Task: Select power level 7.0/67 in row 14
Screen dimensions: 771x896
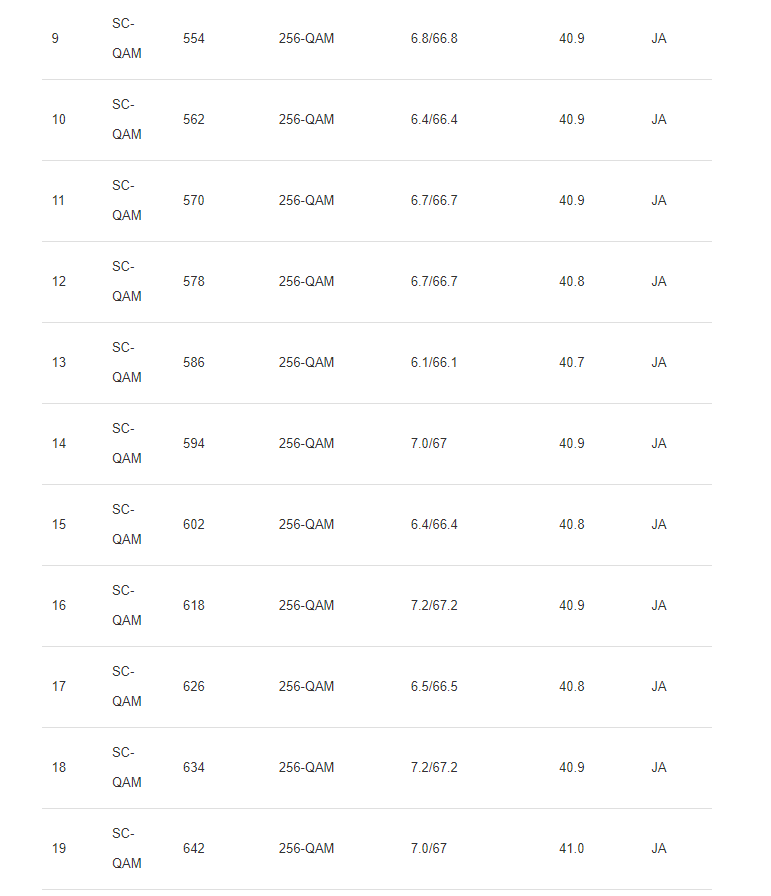Action: (x=429, y=443)
